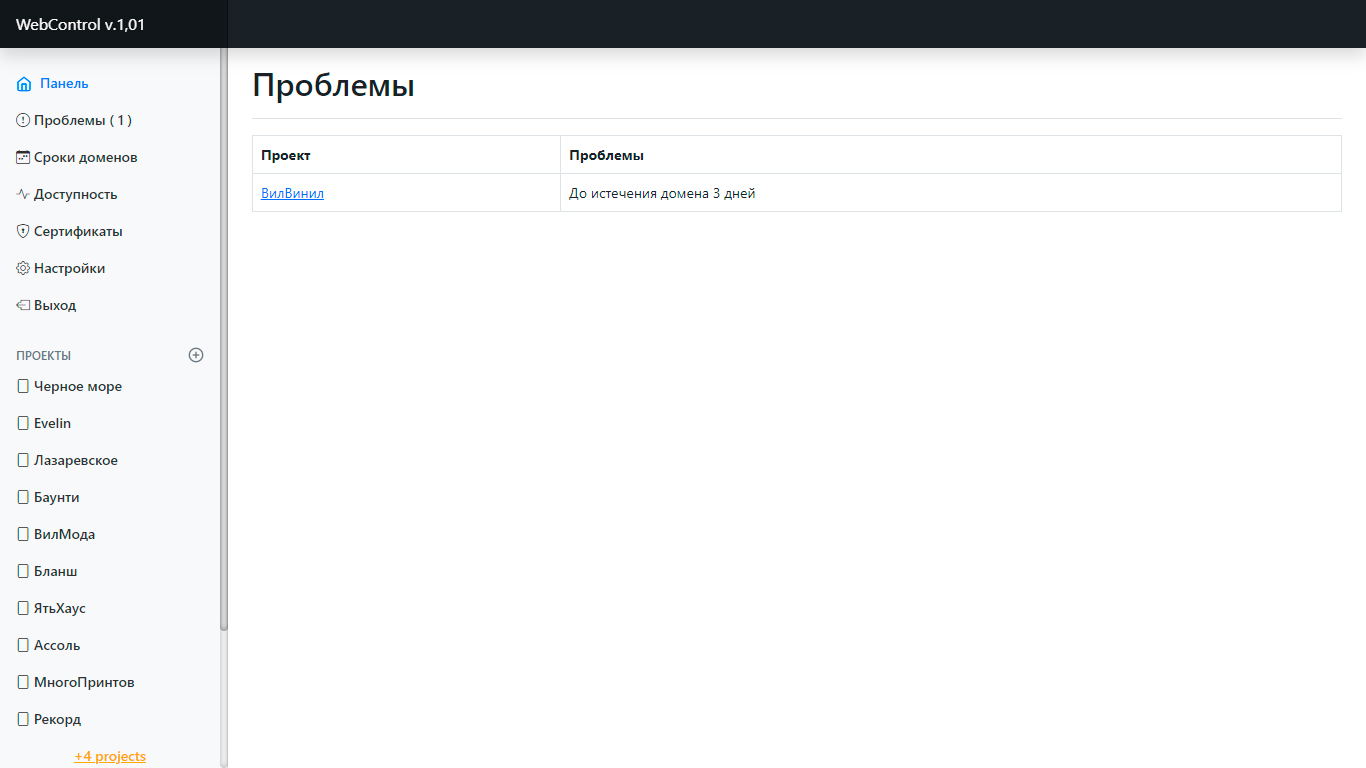The width and height of the screenshot is (1366, 768).
Task: Click the exit icon beside Выход
Action: (23, 306)
